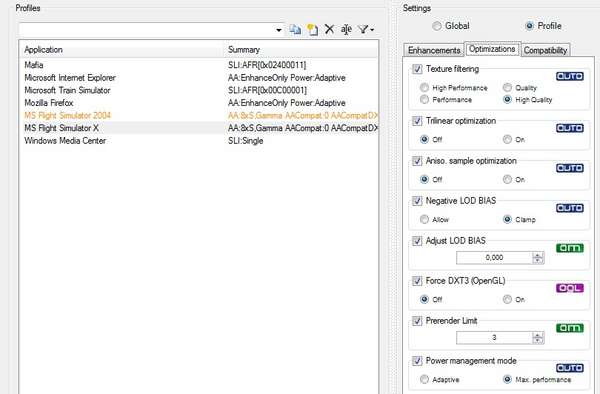600x394 pixels.
Task: Open the profile filter funnel menu
Action: click(x=366, y=29)
